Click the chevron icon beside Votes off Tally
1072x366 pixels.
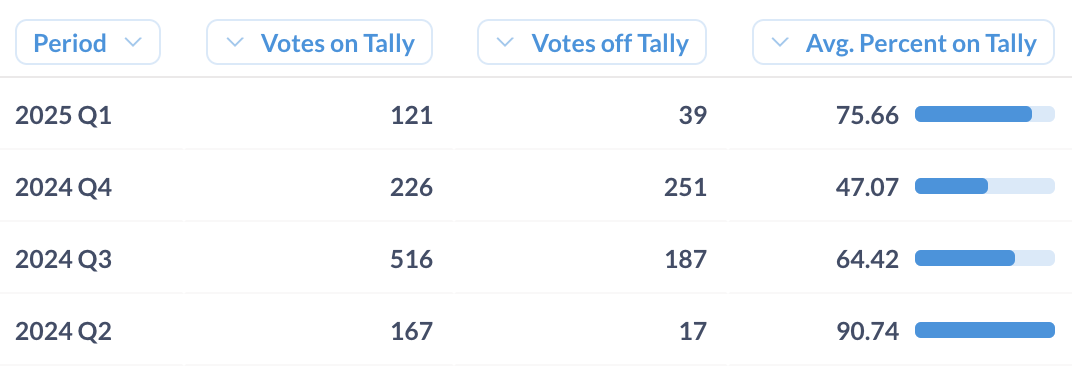(505, 42)
